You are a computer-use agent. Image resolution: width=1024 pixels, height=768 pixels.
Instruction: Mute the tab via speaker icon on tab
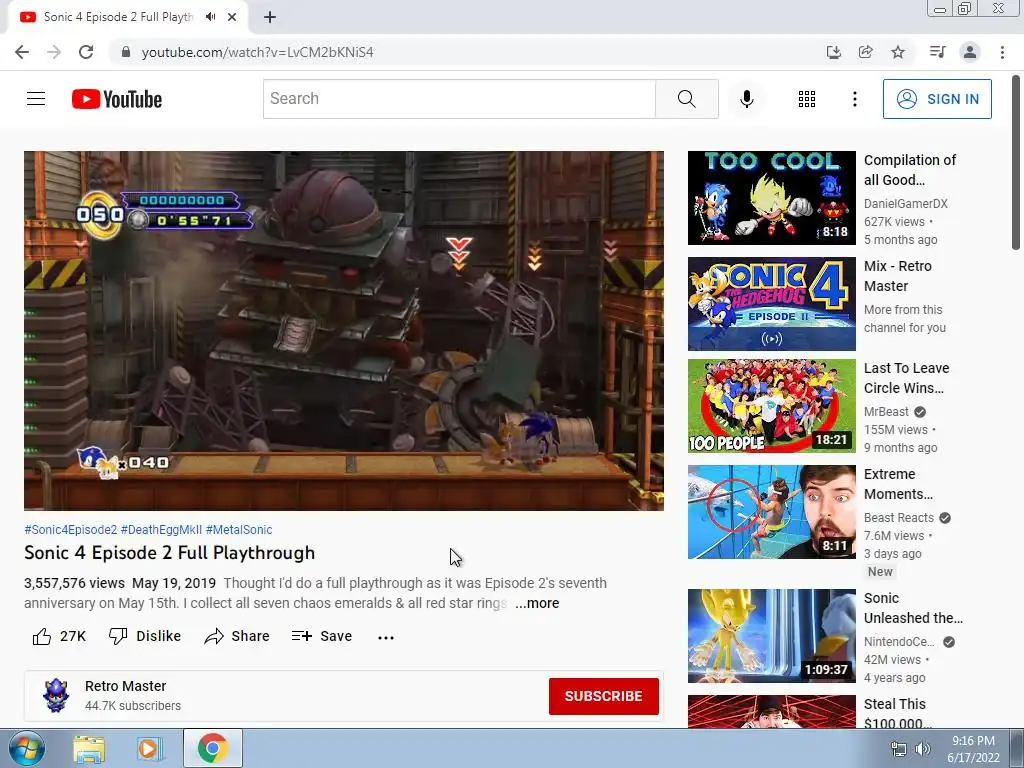(x=210, y=17)
